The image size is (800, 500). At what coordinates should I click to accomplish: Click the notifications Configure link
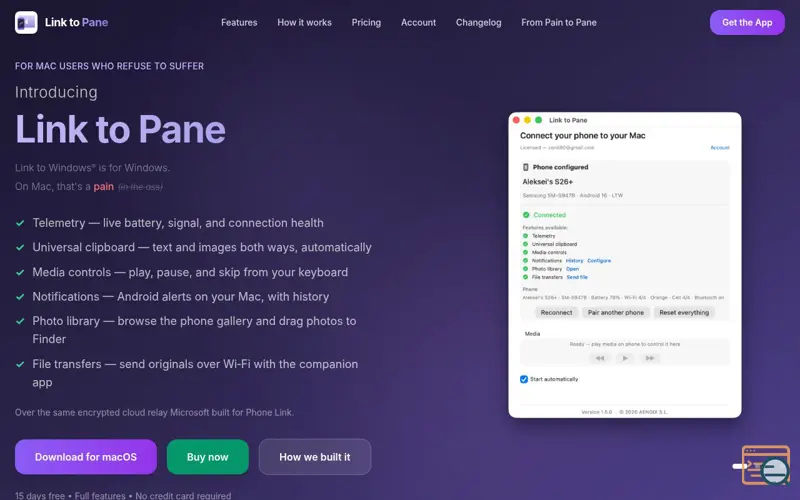pos(598,261)
